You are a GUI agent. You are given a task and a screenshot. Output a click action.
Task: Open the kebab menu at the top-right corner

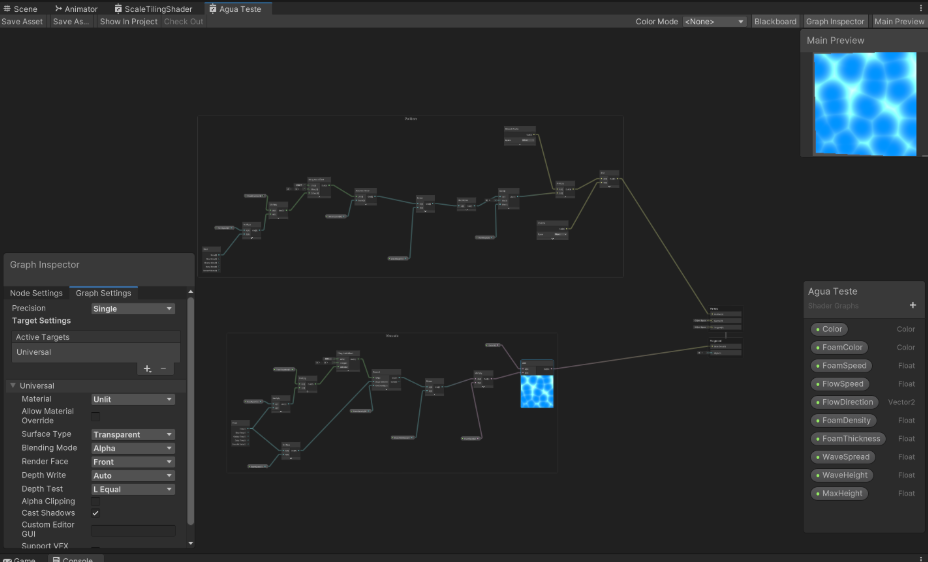coord(920,8)
